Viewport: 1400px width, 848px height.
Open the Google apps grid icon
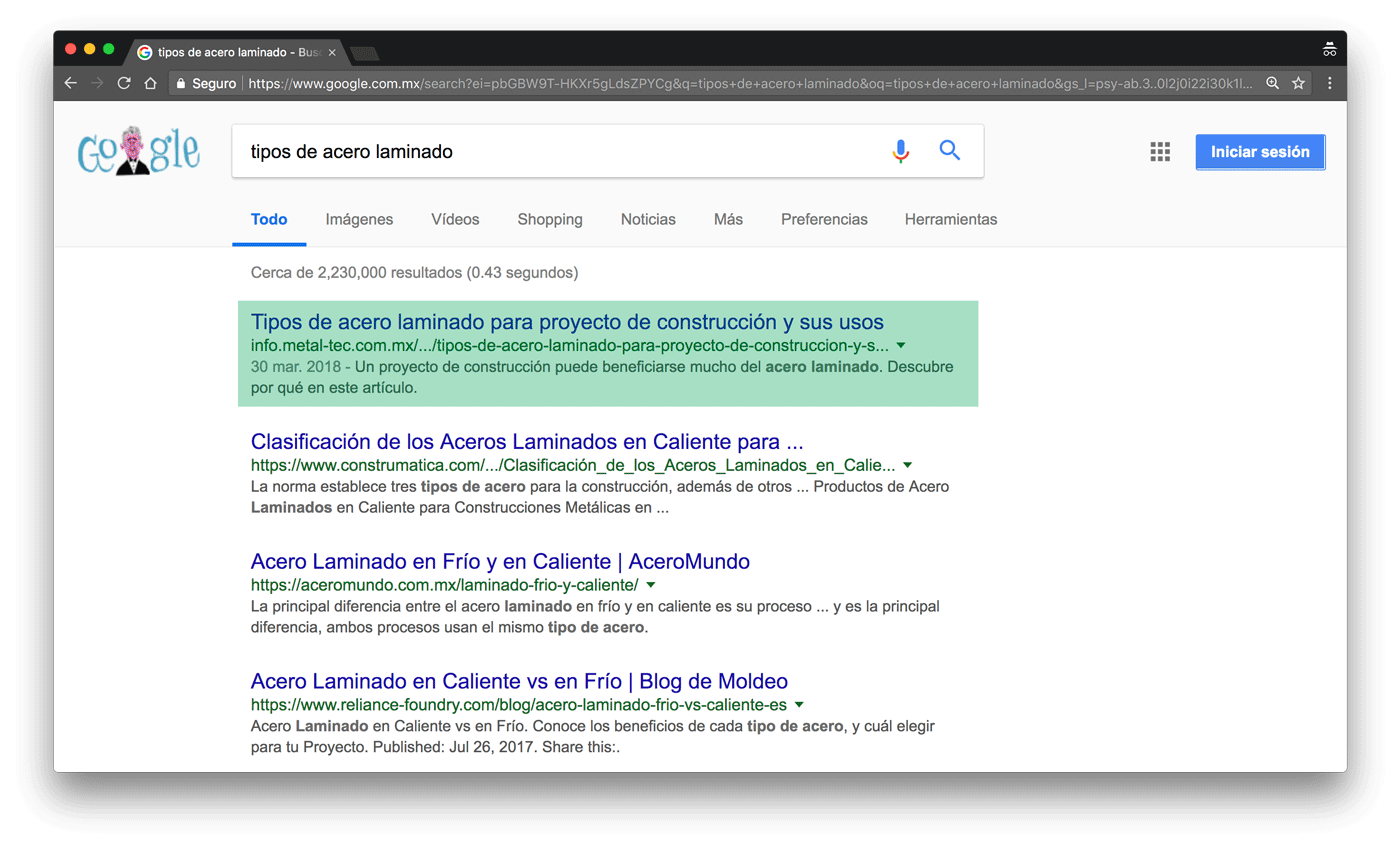point(1160,151)
